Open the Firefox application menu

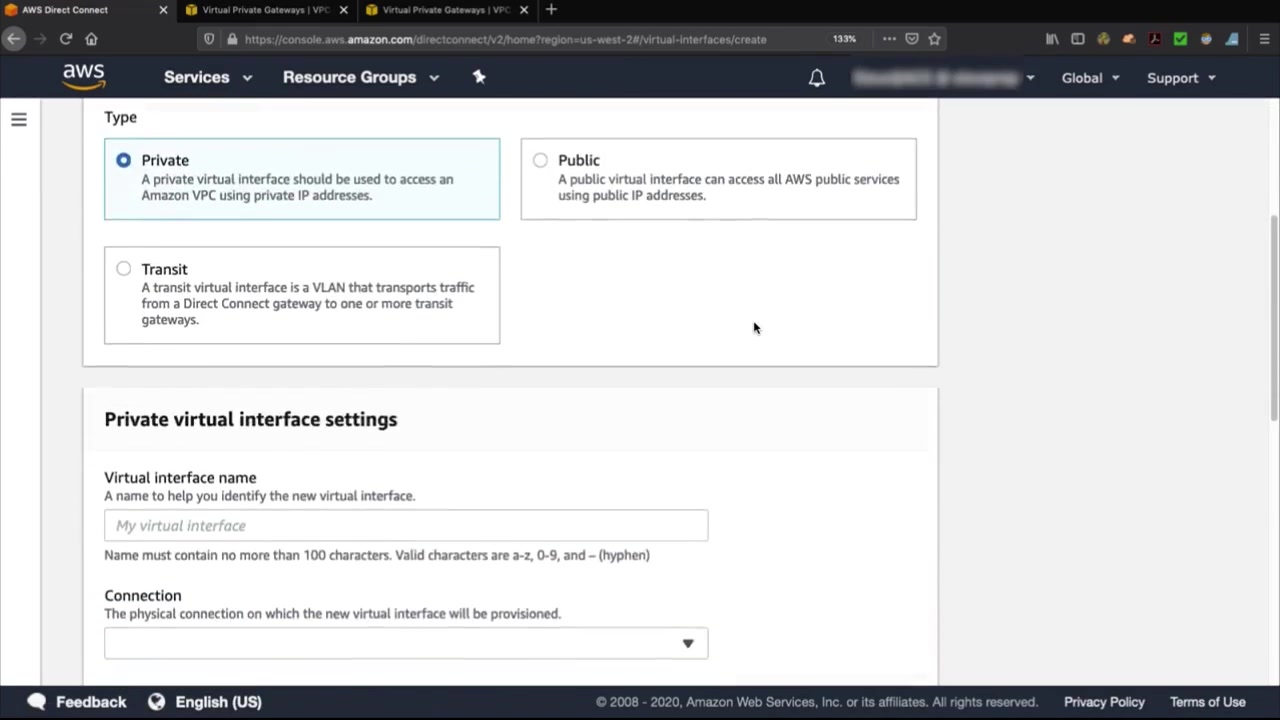[1264, 39]
